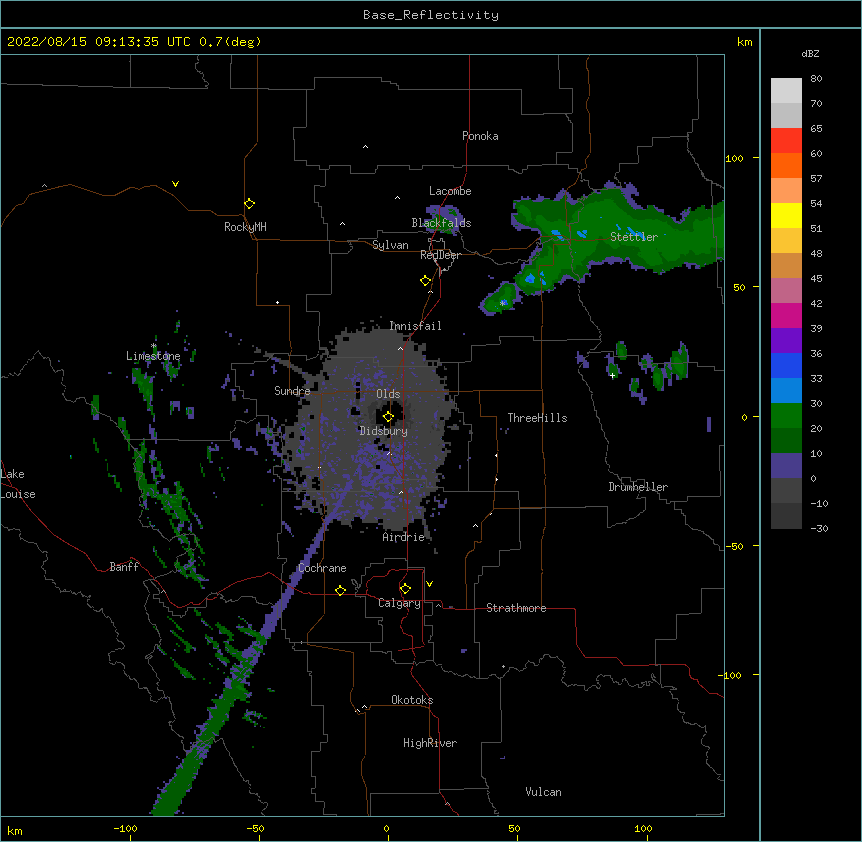Click the white plus marker in eastern green cells
This screenshot has width=862, height=842.
[612, 375]
